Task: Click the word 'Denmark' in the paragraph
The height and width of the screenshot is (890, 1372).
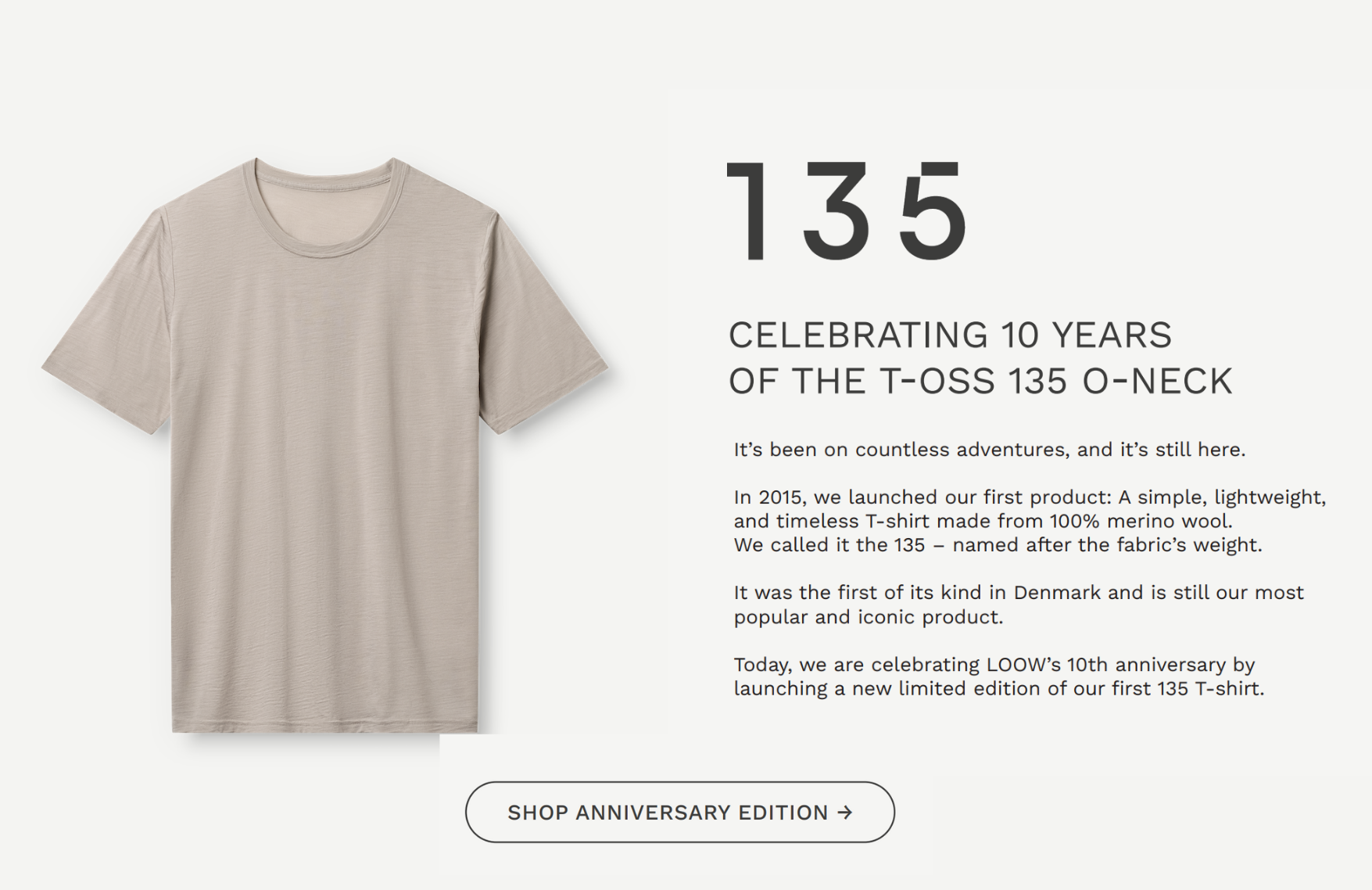Action: (1057, 593)
